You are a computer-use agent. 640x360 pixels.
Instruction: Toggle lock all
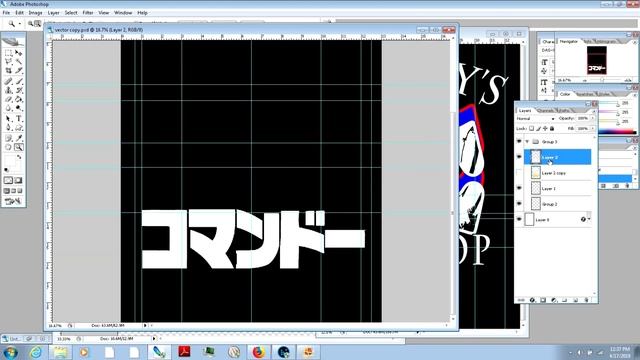552,129
